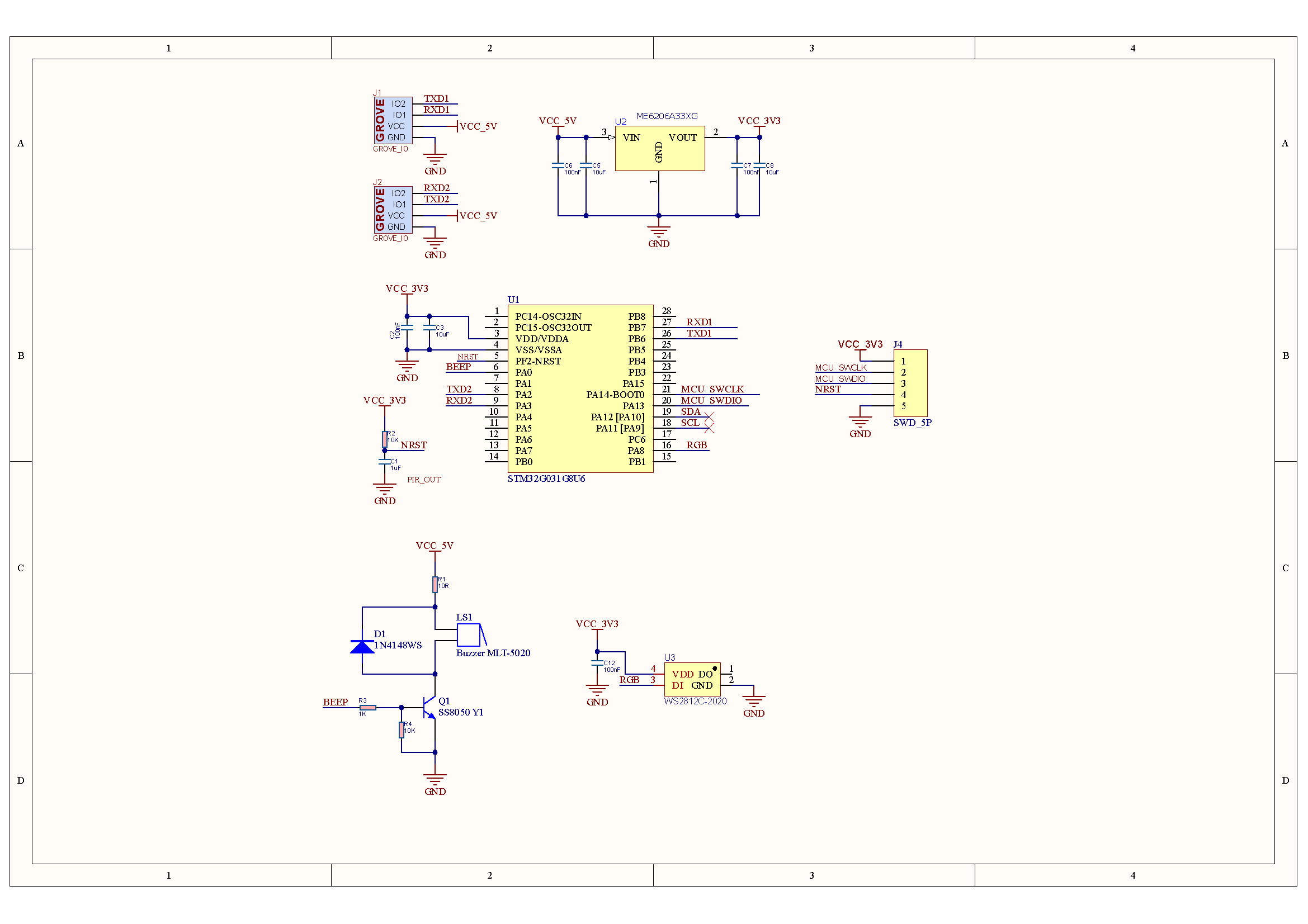
Task: Click the VCC_3V3 power port above J4
Action: [860, 344]
